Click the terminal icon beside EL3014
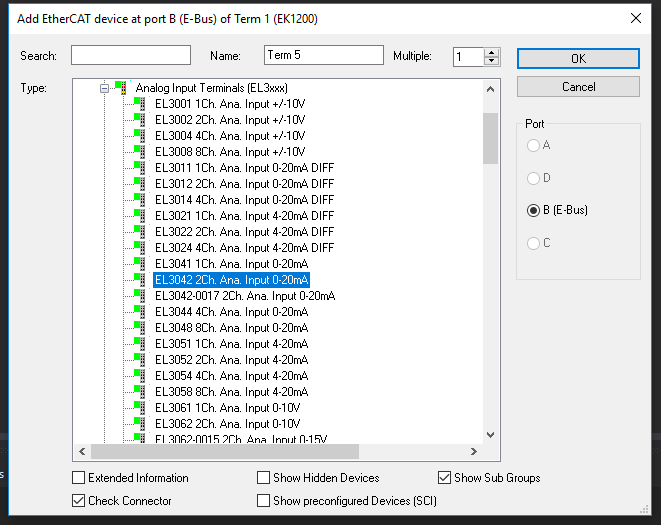Screen dimensions: 661x525 point(140,199)
